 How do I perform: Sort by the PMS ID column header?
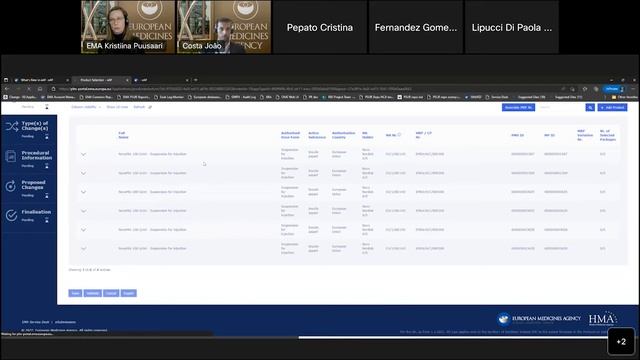point(518,135)
